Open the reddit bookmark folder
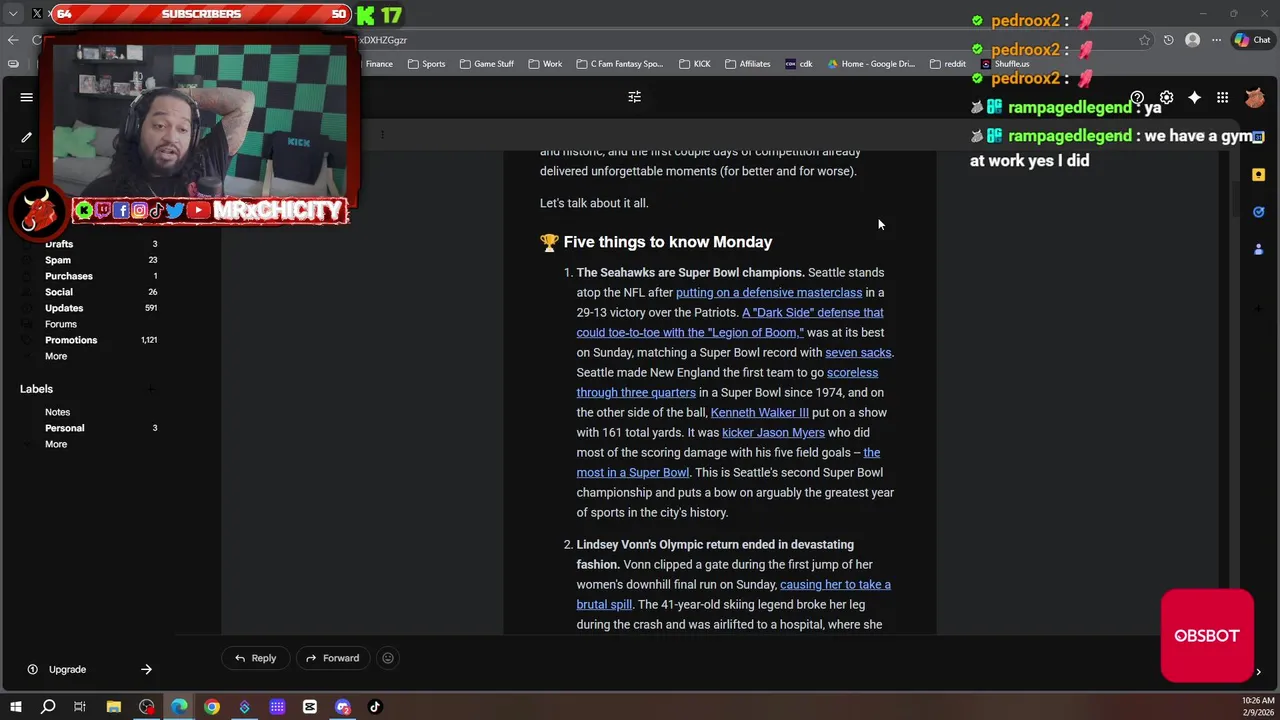 (948, 64)
